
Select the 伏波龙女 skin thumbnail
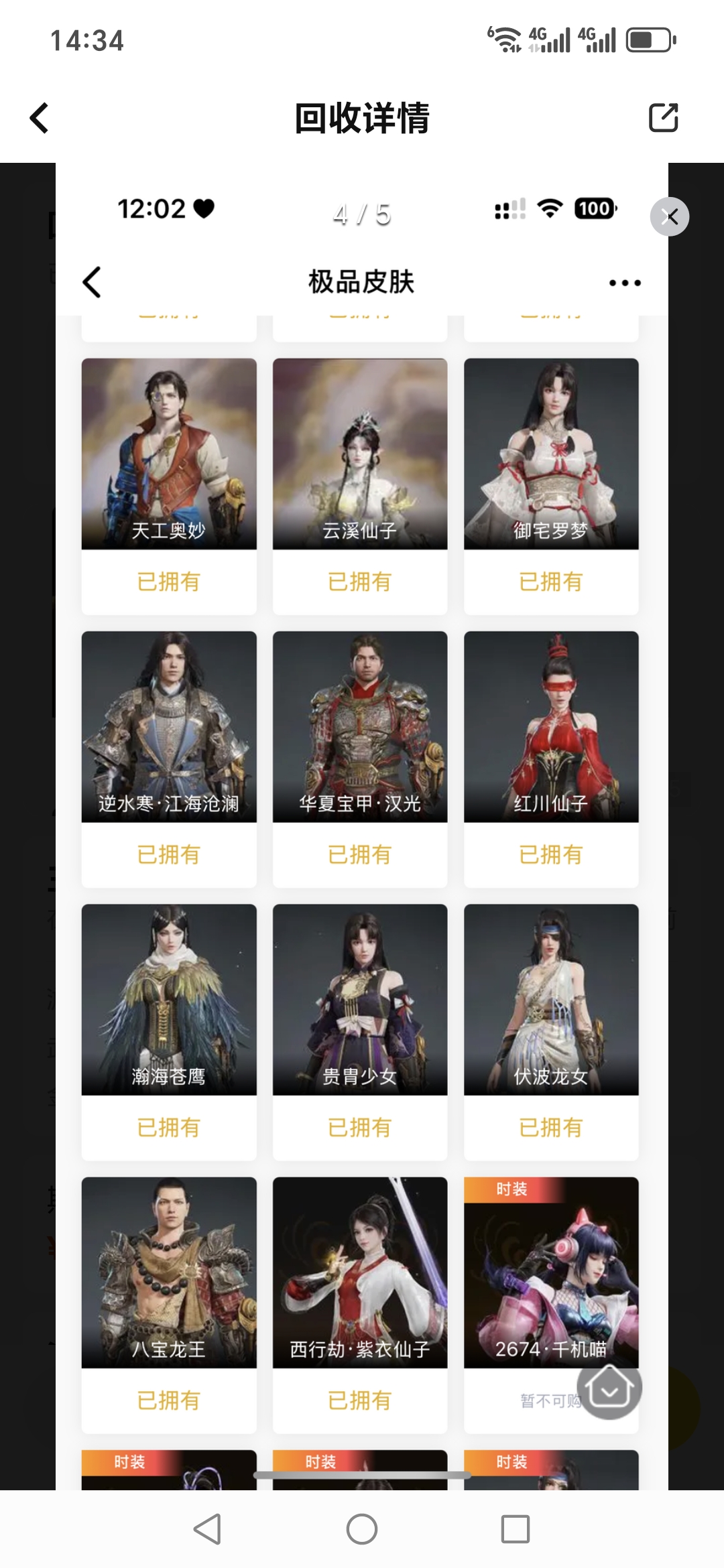click(551, 999)
